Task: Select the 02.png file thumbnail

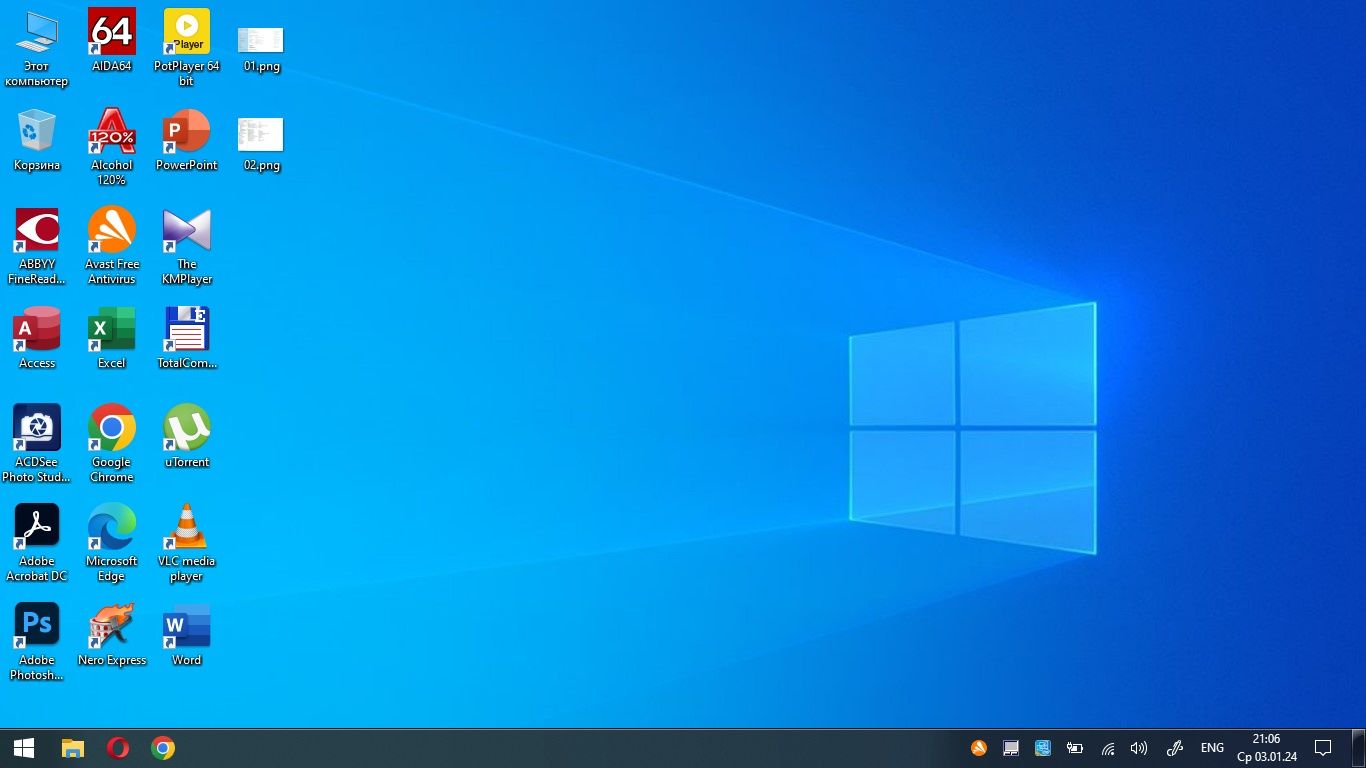Action: click(x=261, y=145)
